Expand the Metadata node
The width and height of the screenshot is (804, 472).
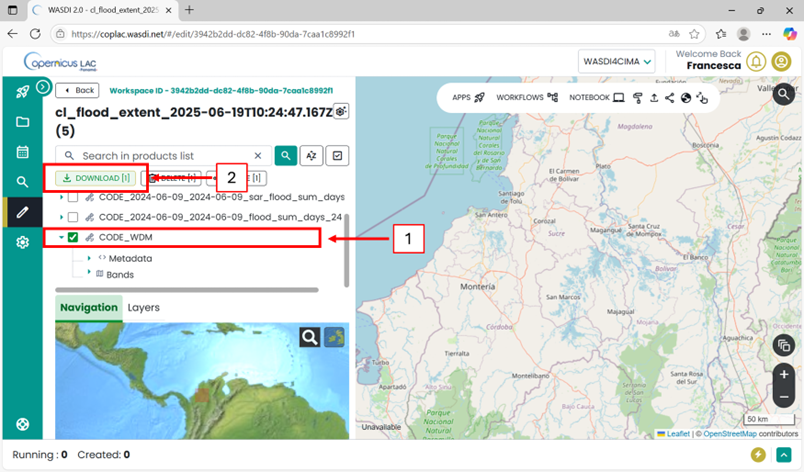click(x=89, y=258)
